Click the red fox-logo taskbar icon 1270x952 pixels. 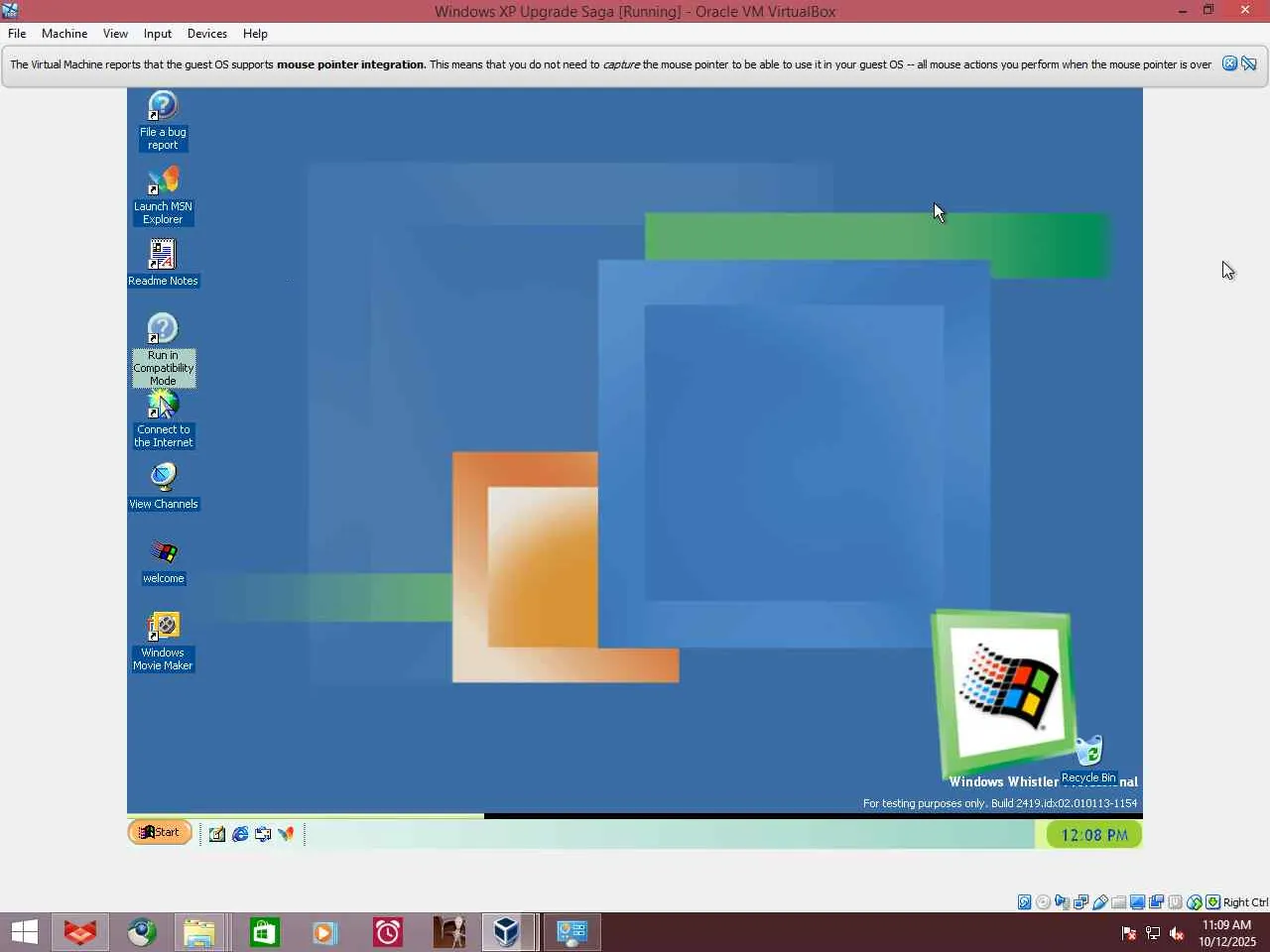click(x=79, y=932)
